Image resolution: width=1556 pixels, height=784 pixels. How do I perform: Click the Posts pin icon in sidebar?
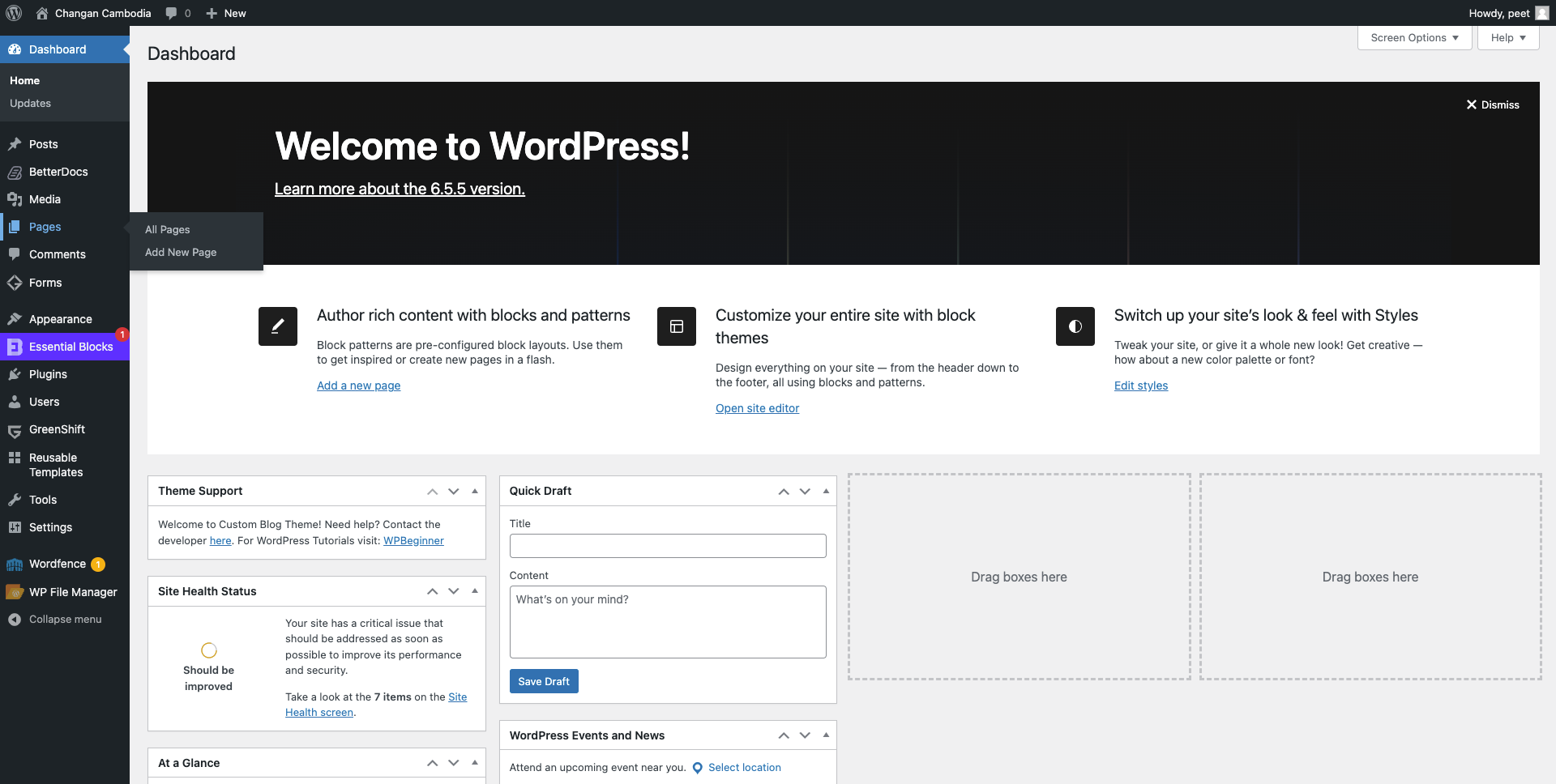(15, 144)
